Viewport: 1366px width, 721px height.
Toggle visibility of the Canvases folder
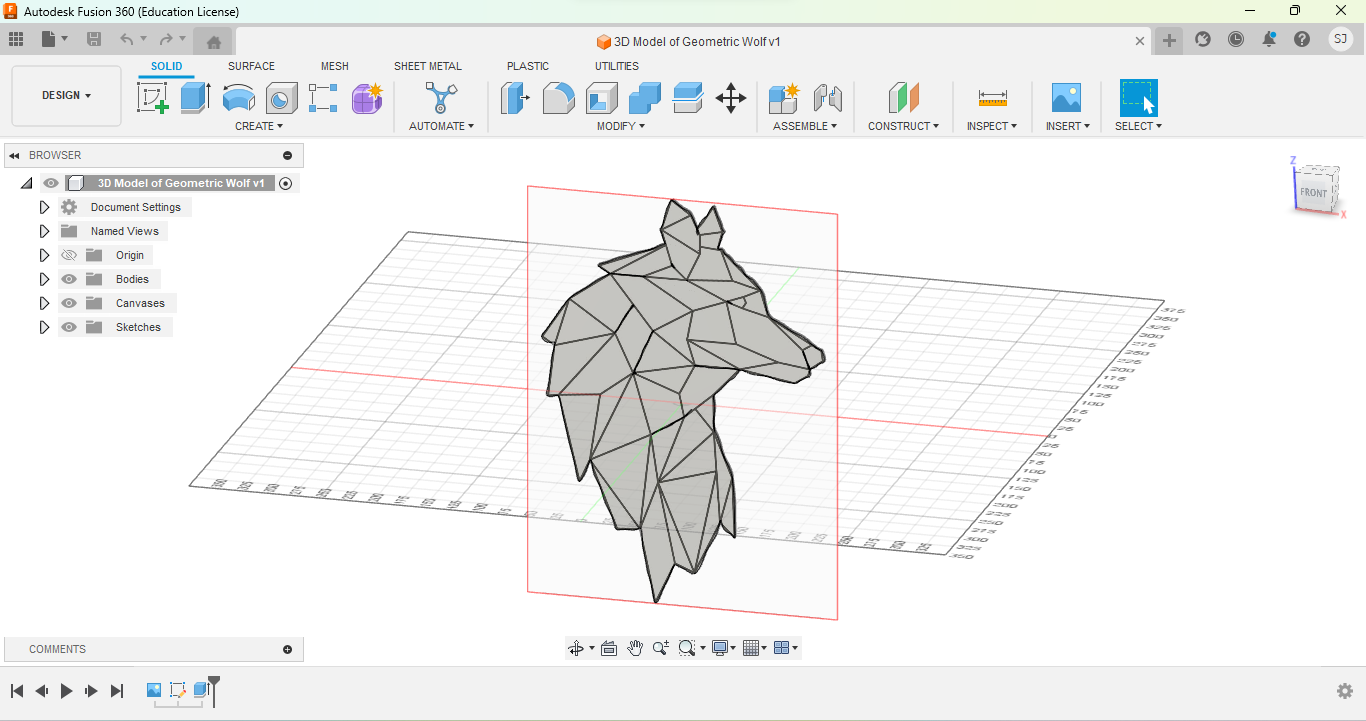68,302
